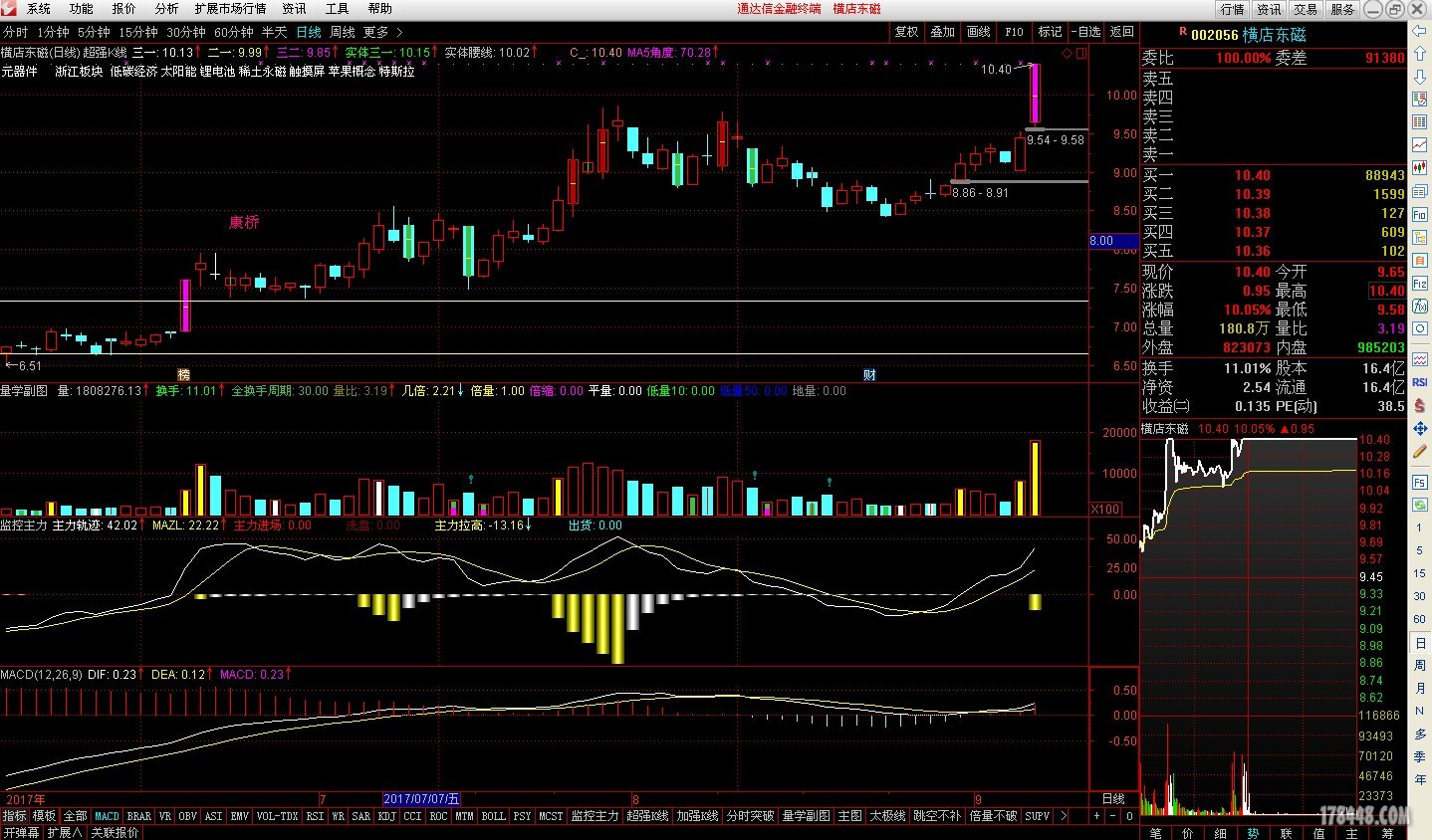This screenshot has height=840, width=1432.
Task: Select 日线 period in top bar
Action: (x=309, y=33)
